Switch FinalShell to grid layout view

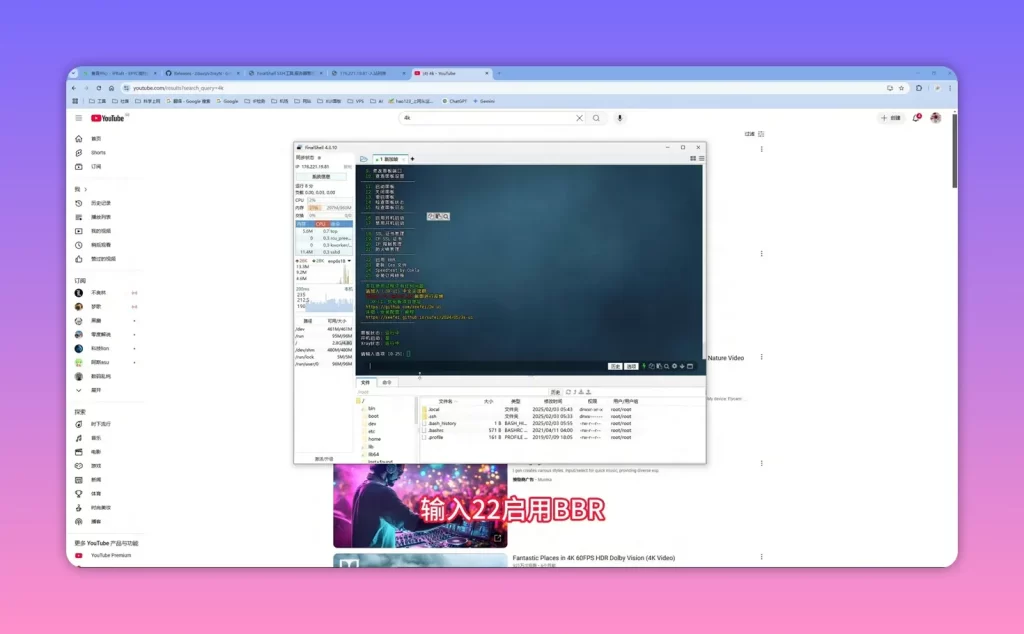693,158
